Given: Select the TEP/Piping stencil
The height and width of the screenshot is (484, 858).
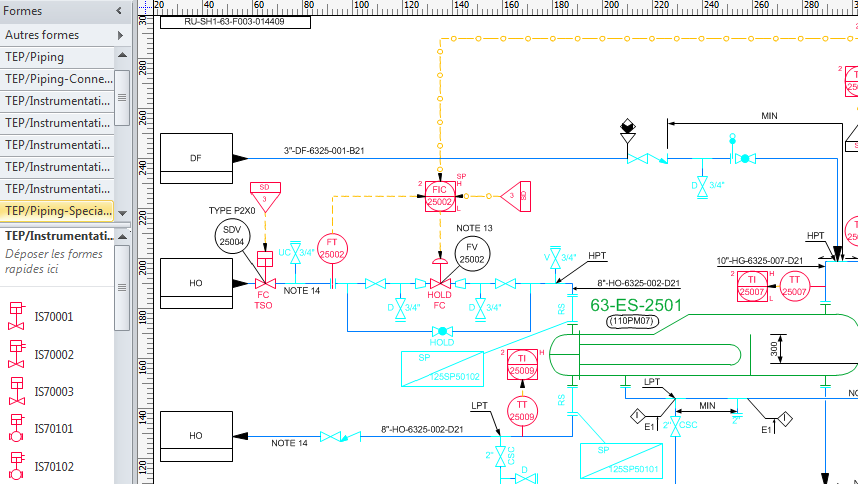Looking at the screenshot, I should point(57,57).
